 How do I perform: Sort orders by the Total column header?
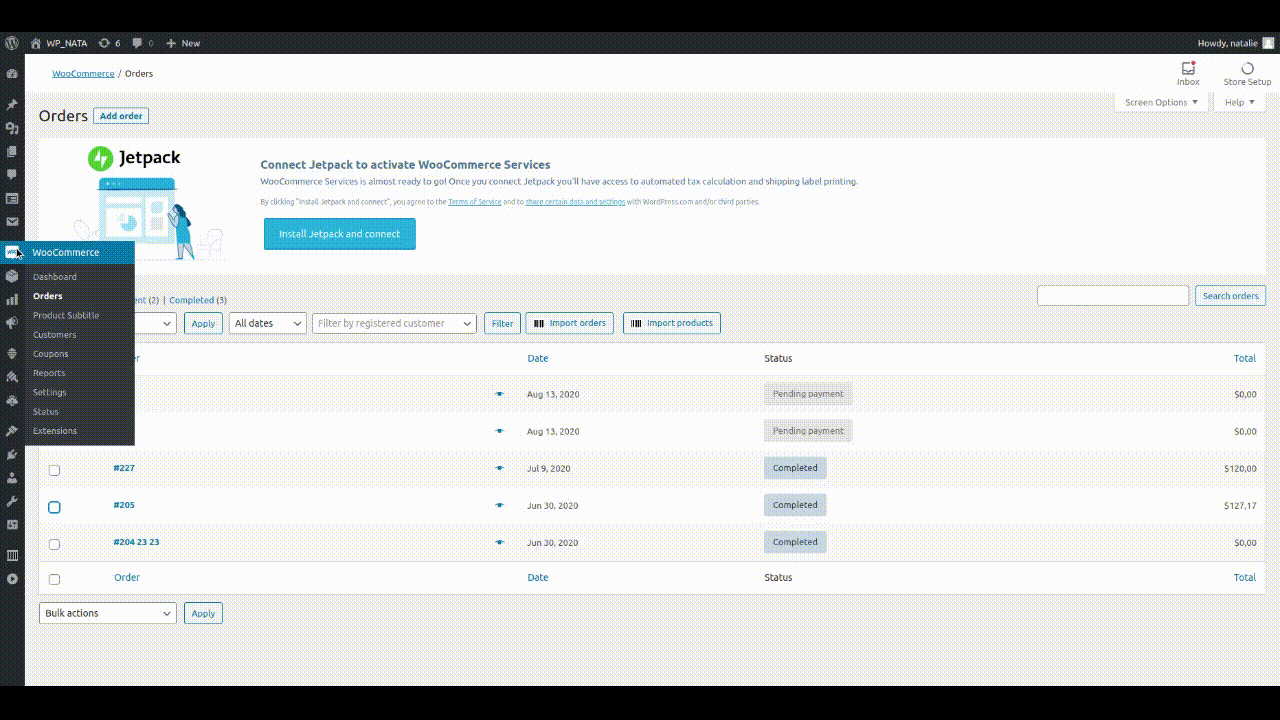pyautogui.click(x=1245, y=358)
